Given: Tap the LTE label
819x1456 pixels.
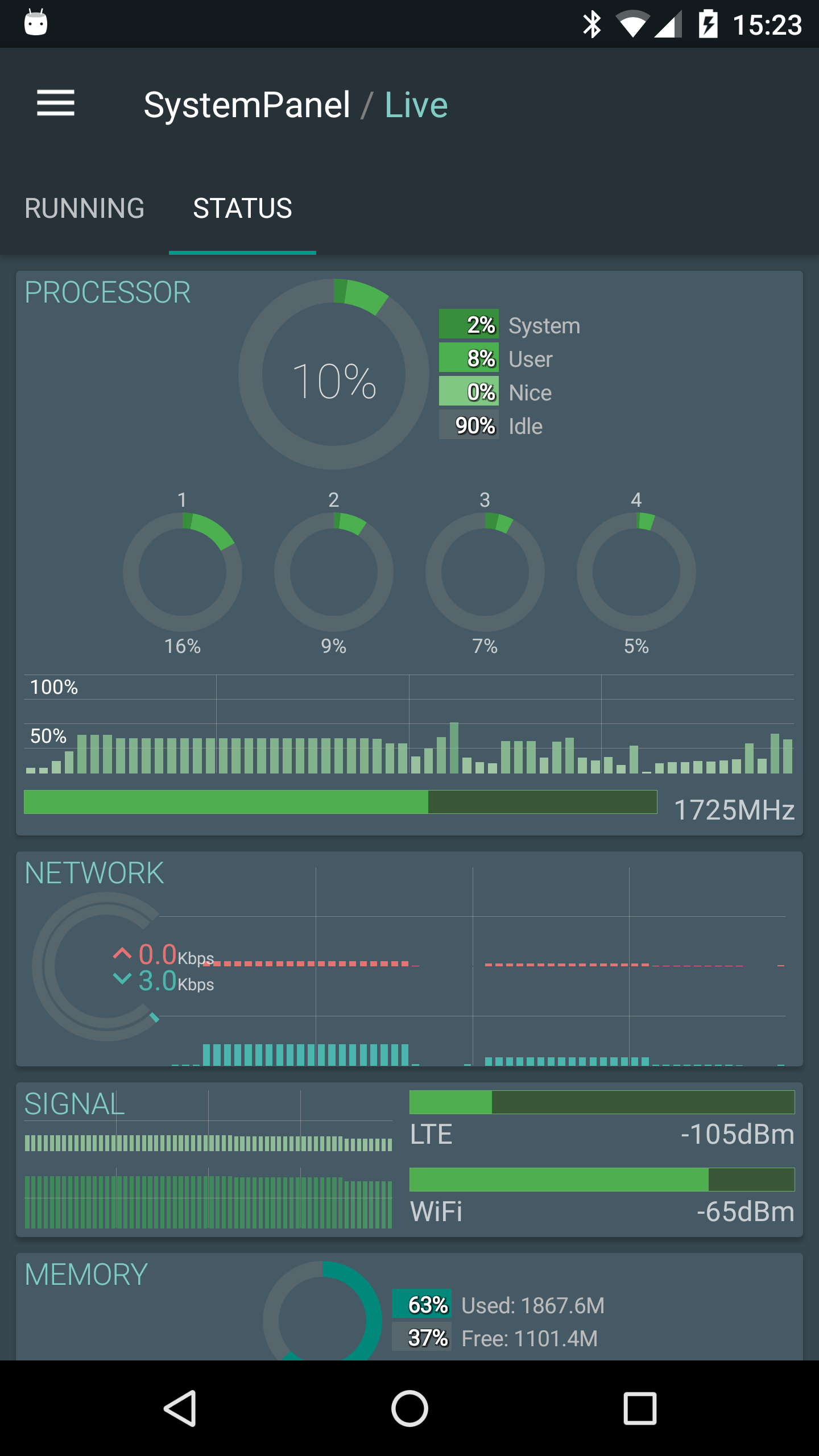Looking at the screenshot, I should click(431, 1134).
